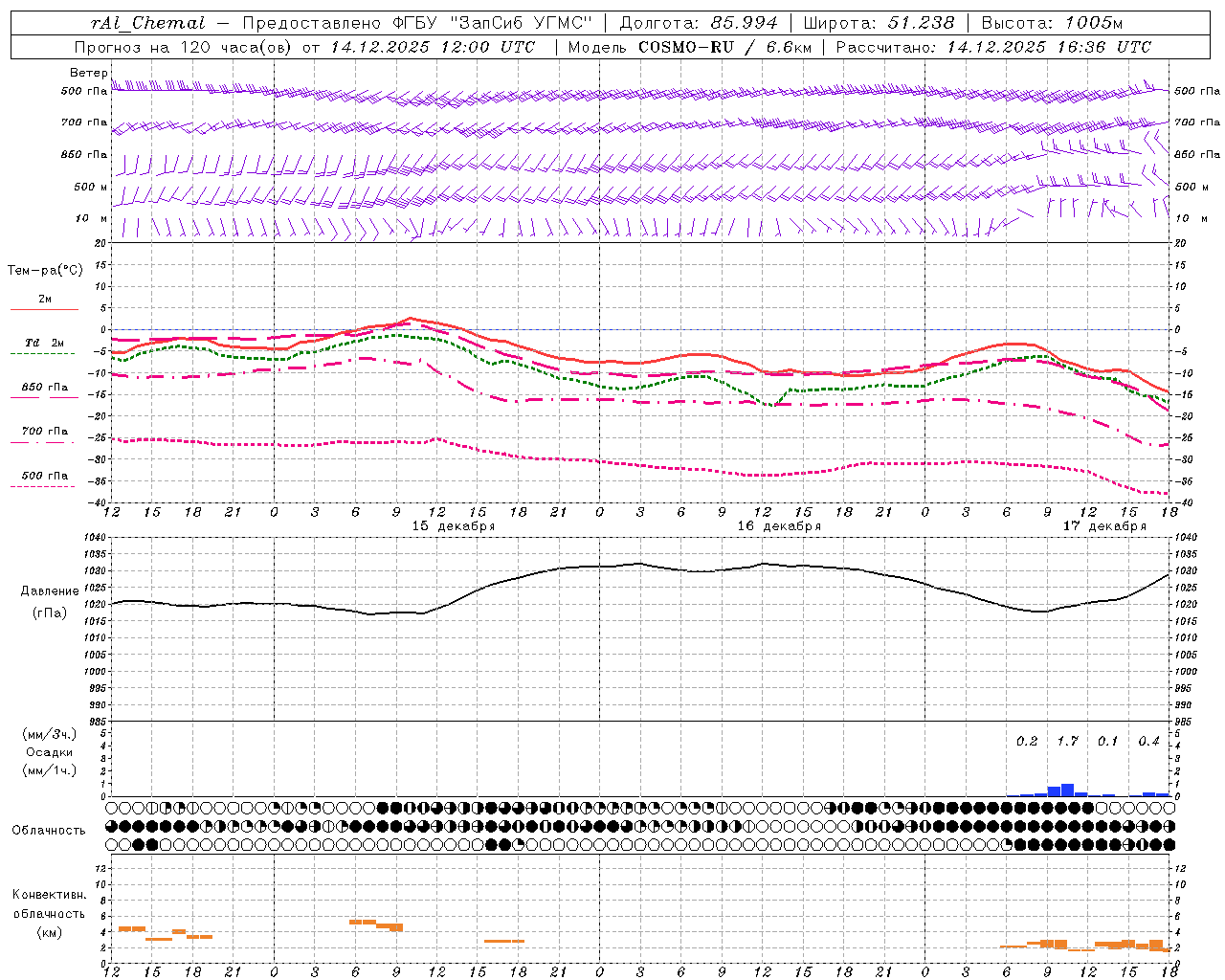This screenshot has height=980, width=1225.
Task: Click the 17 декабря date label
Action: (x=1104, y=526)
